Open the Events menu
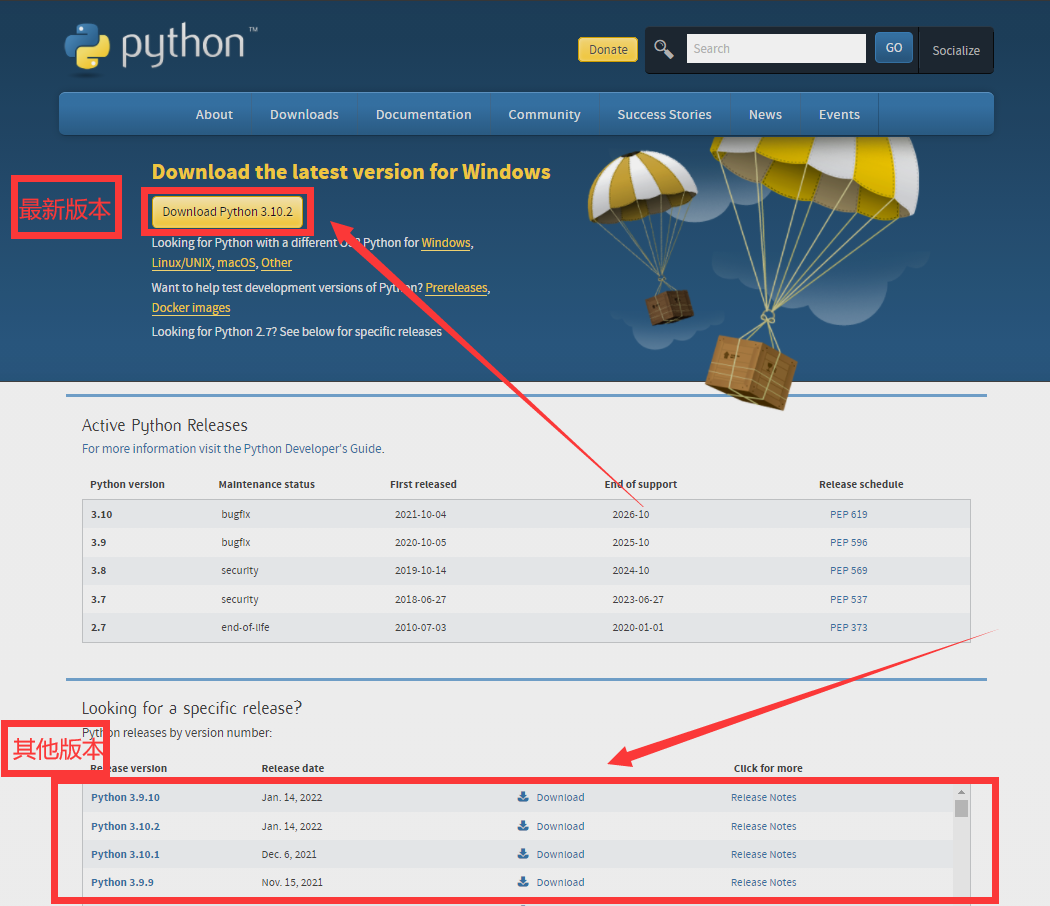 point(839,115)
